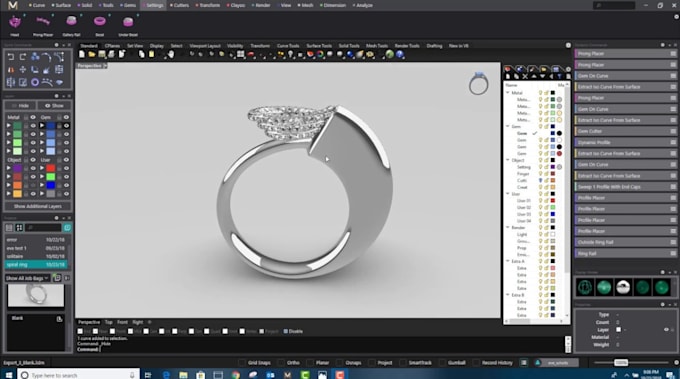This screenshot has width=680, height=379.
Task: Click the undo arrow in Quick Commands
Action: point(11,57)
